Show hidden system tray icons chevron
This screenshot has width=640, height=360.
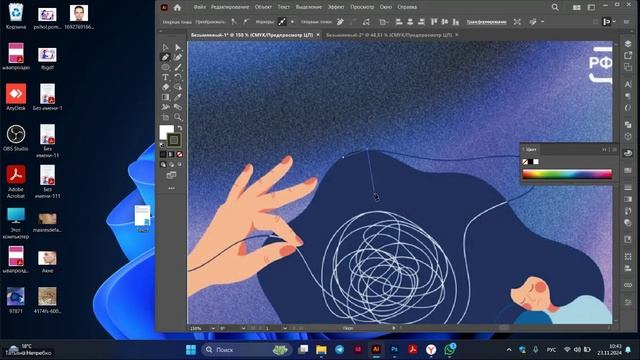coord(509,350)
